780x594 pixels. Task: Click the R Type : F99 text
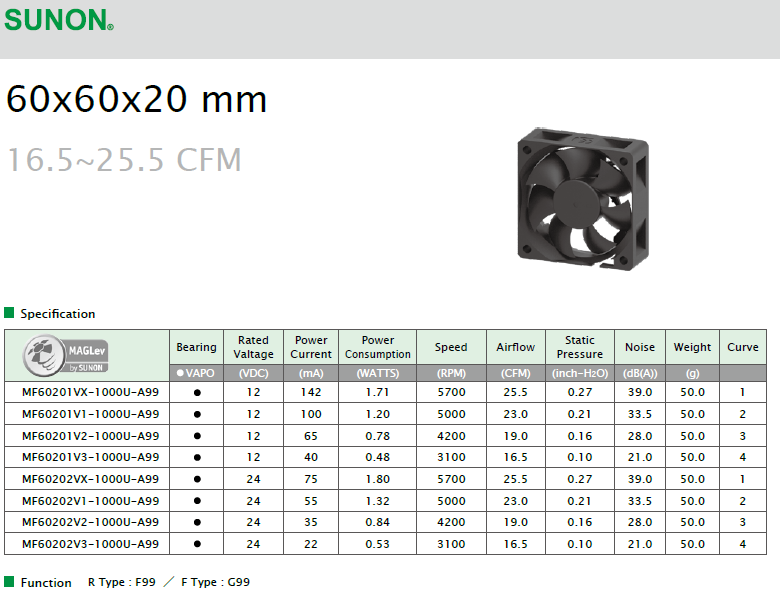pos(119,582)
